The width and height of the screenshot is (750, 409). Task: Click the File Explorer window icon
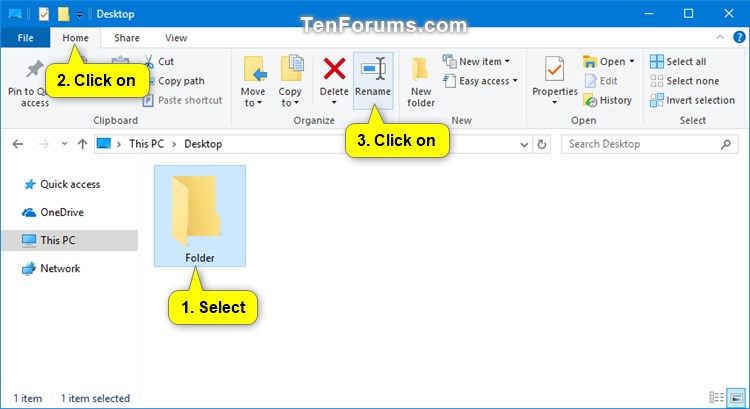coord(15,14)
